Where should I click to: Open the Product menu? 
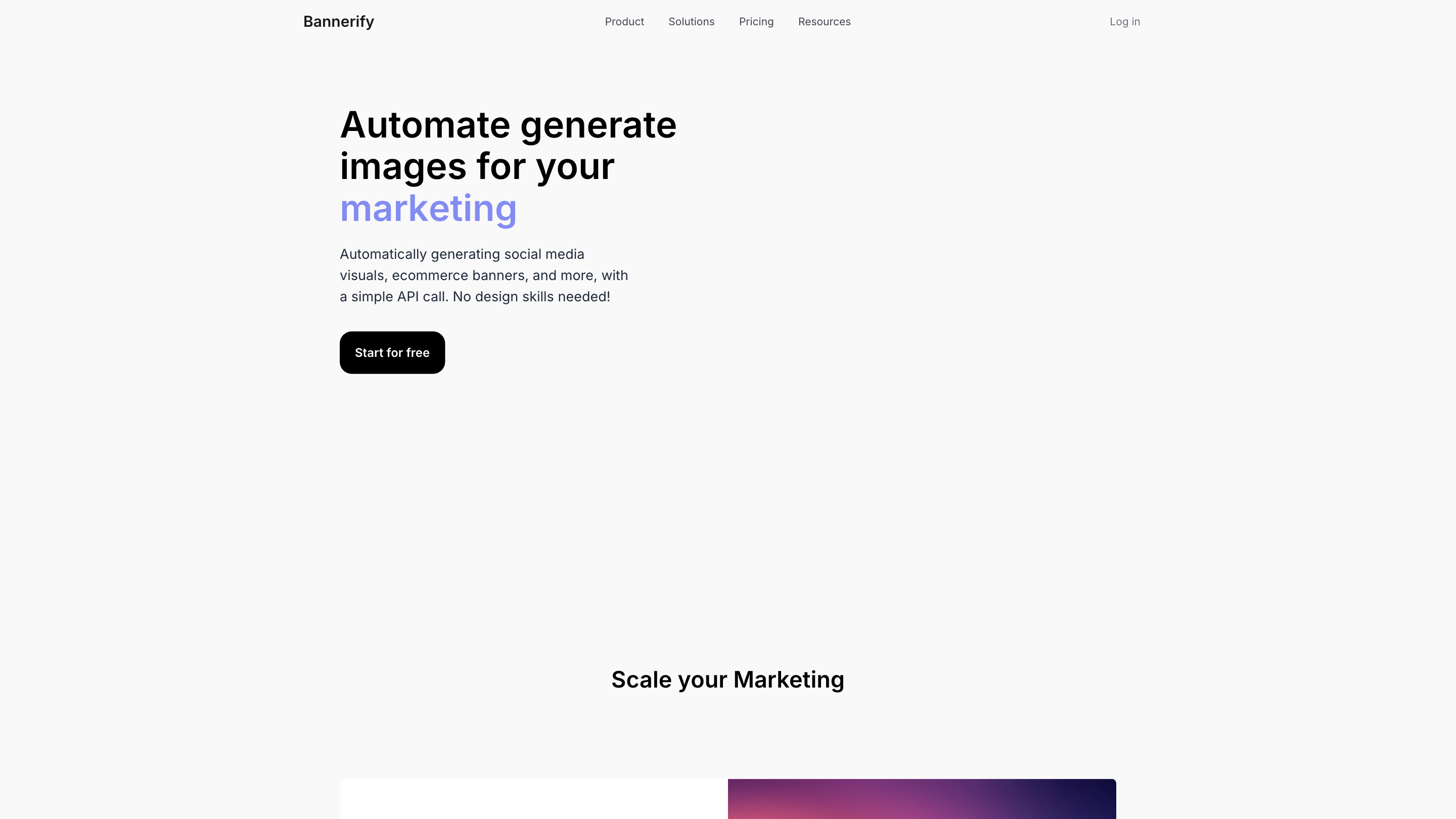[x=624, y=21]
